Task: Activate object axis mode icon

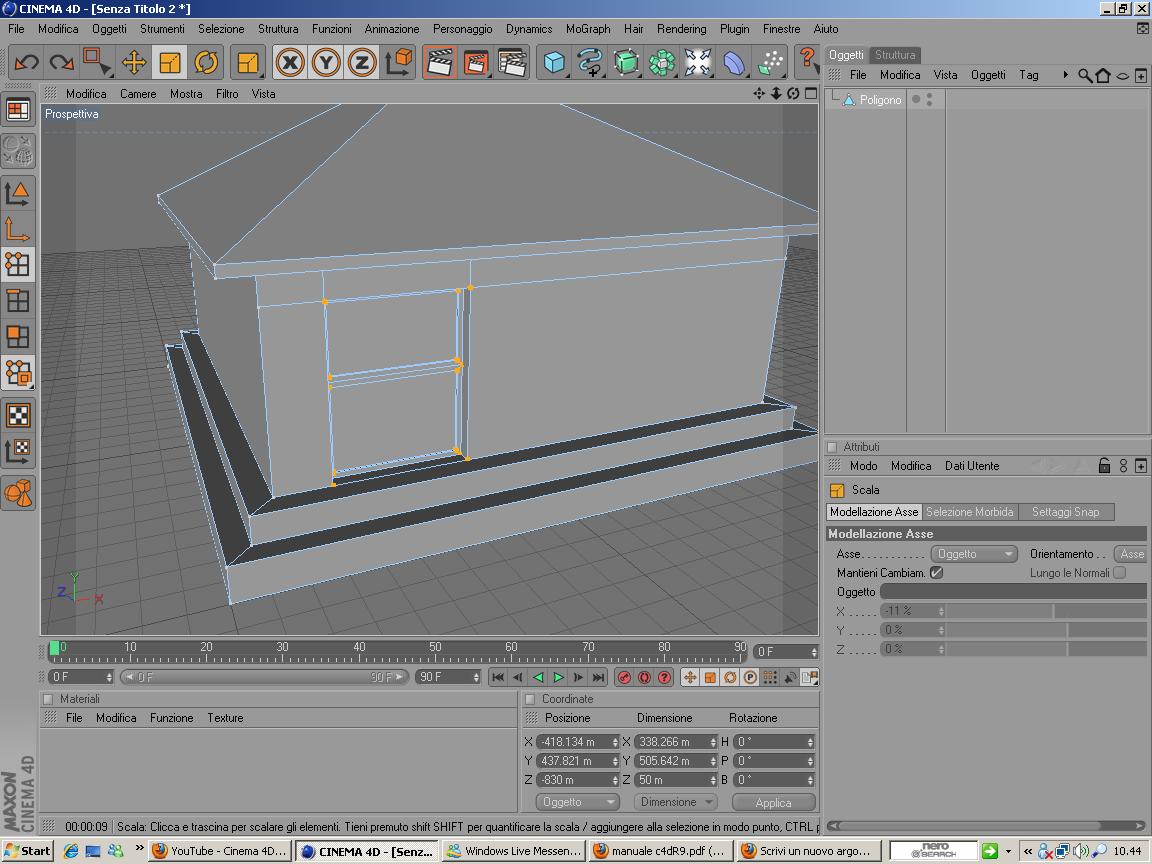Action: pos(18,229)
